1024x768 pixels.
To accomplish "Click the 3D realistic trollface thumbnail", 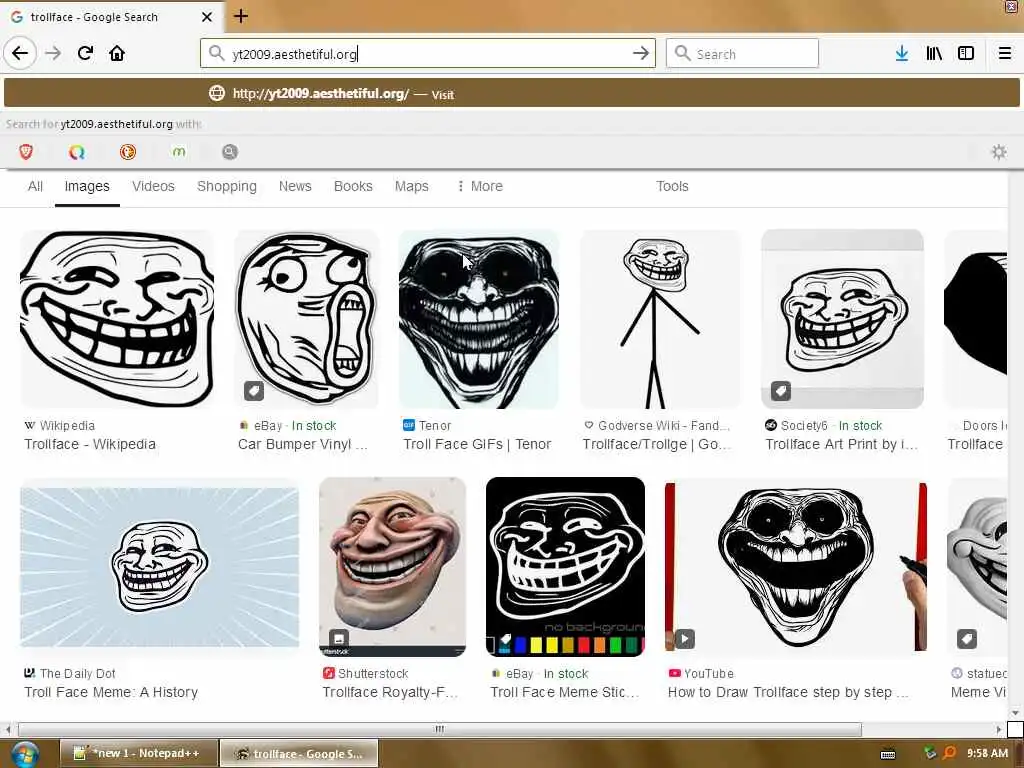I will click(x=392, y=567).
